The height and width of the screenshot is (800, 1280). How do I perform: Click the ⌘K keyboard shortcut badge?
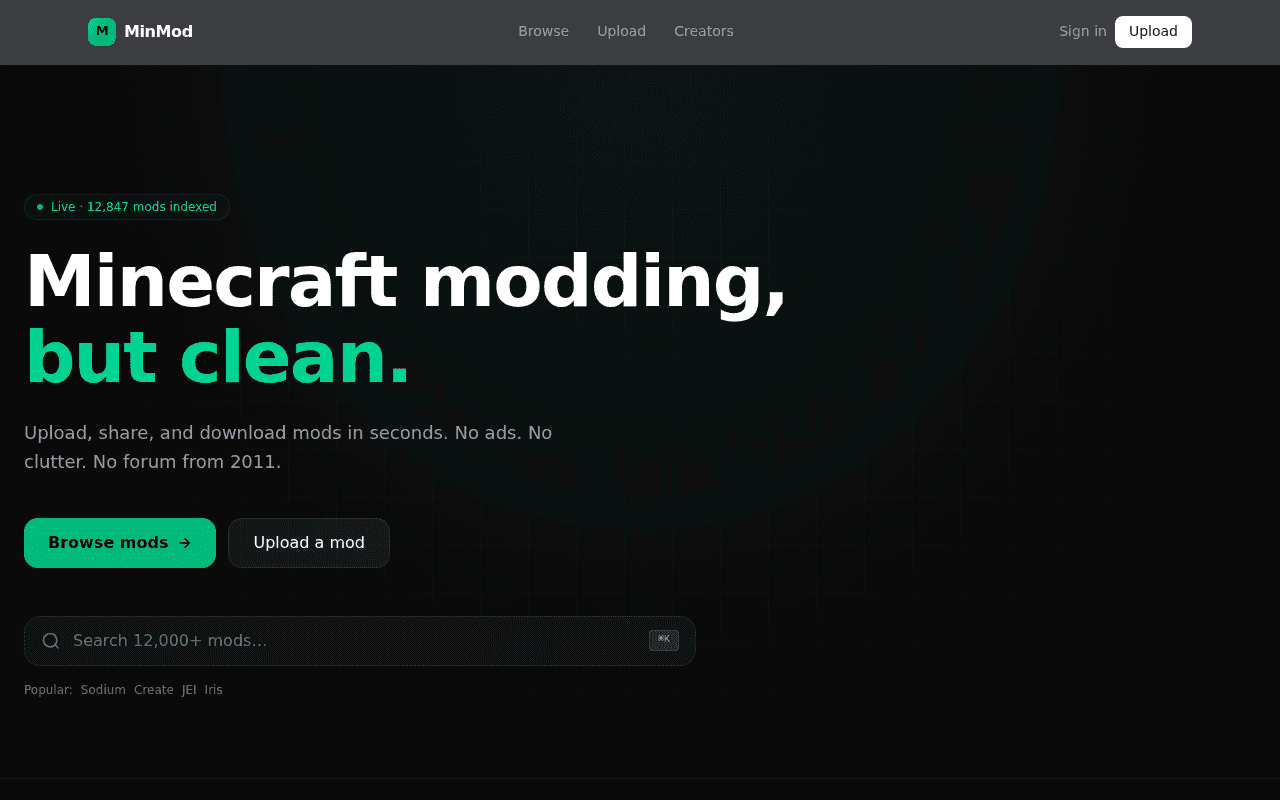tap(664, 640)
